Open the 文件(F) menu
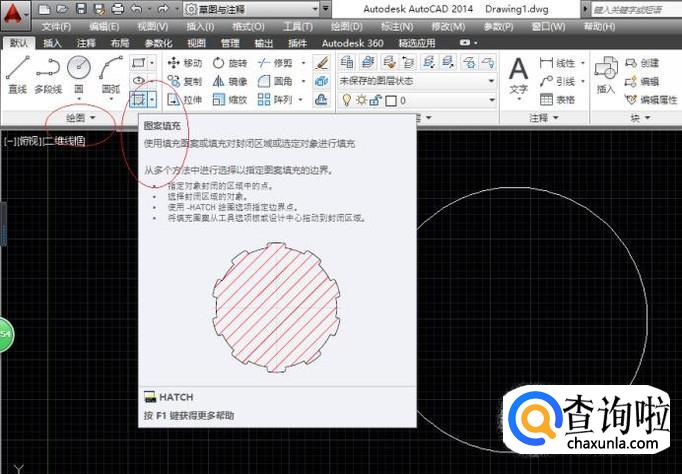Viewport: 682px width, 474px height. click(57, 26)
